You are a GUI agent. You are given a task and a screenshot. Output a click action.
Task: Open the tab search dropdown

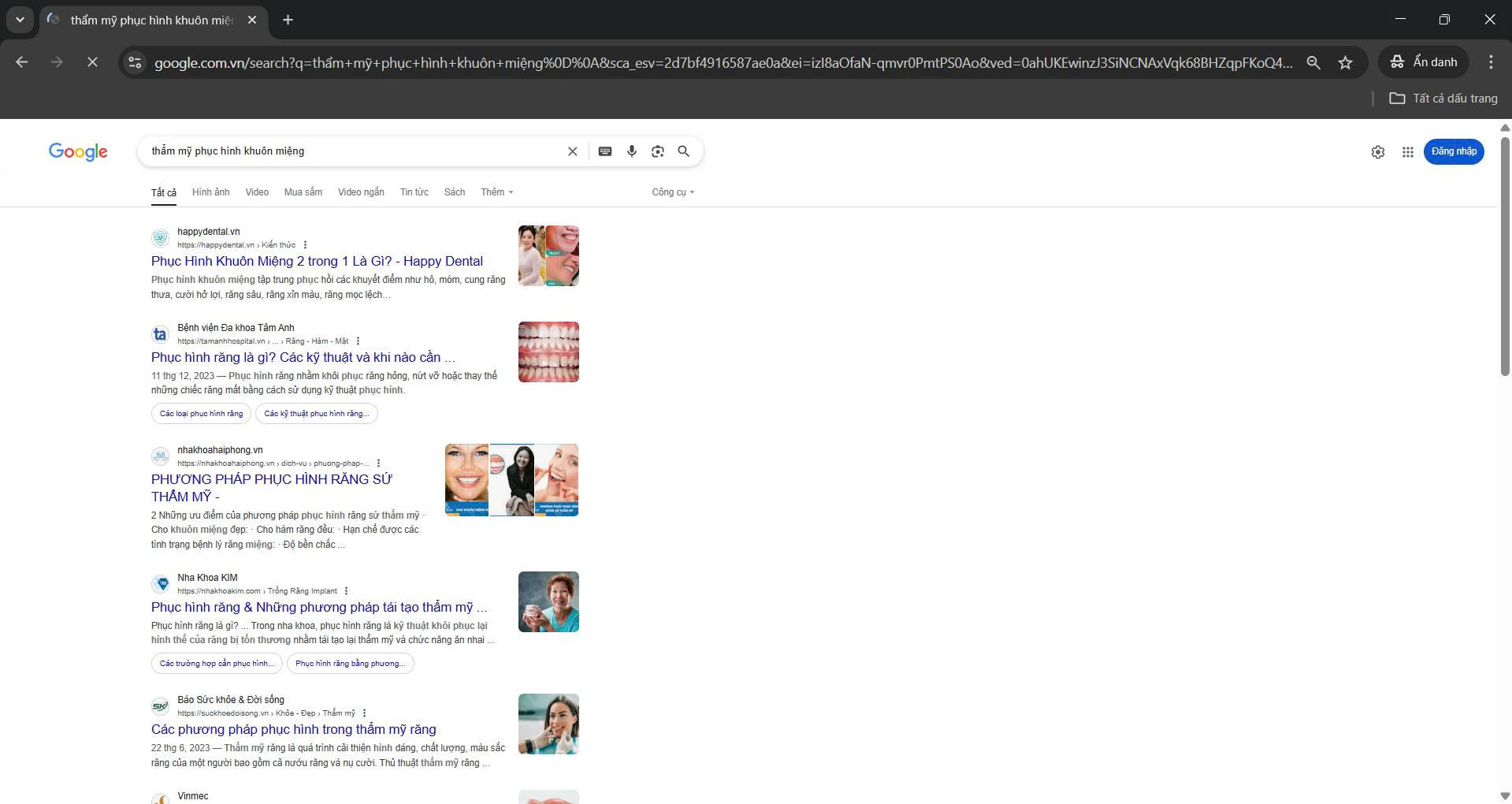pyautogui.click(x=20, y=20)
